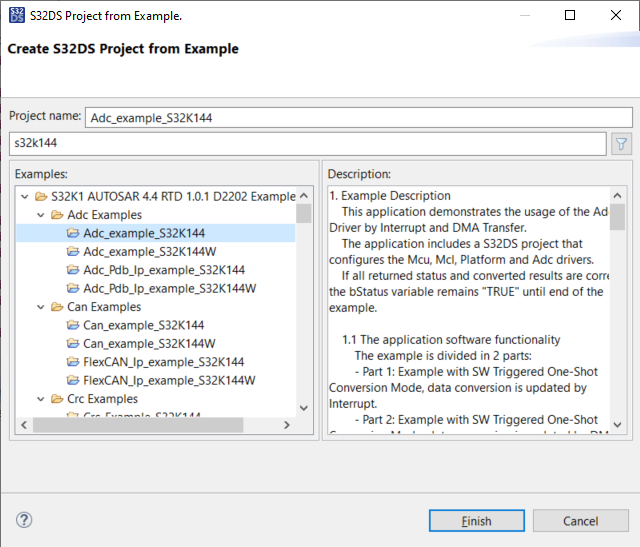The image size is (640, 547).
Task: Click the Adc_example_S32K144W folder icon
Action: (x=73, y=251)
